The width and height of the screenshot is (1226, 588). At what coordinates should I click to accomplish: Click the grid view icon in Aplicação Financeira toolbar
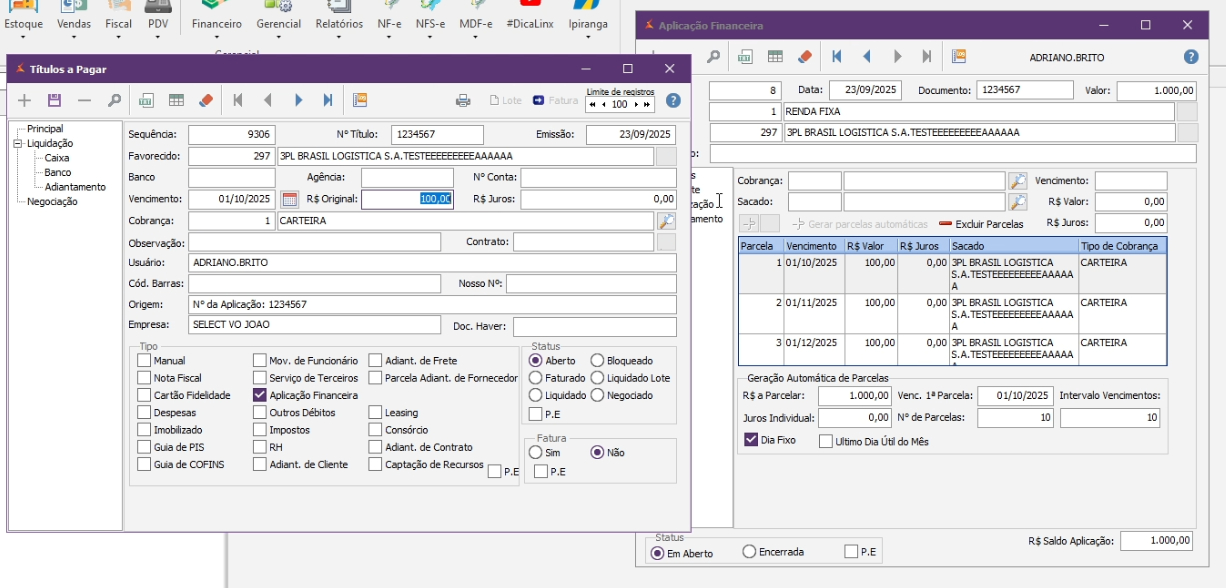pyautogui.click(x=775, y=57)
